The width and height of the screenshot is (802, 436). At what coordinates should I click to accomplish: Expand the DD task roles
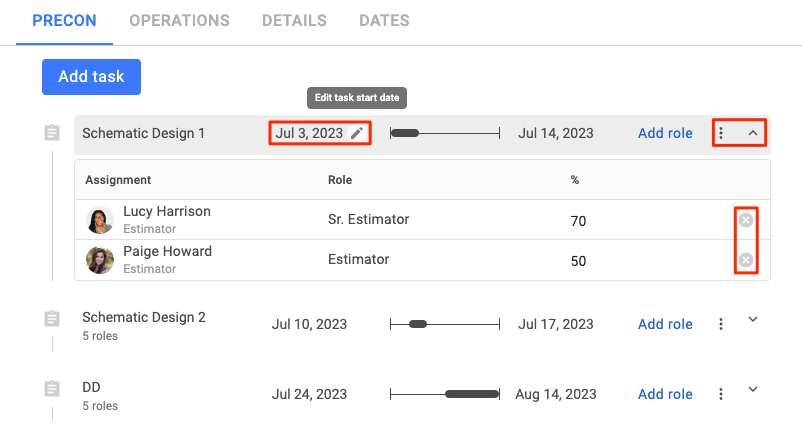point(753,389)
